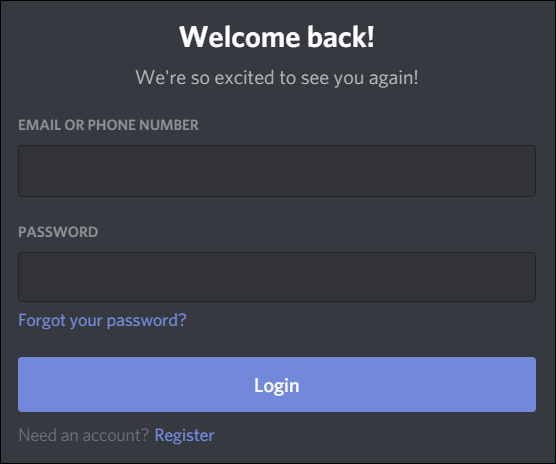Image resolution: width=556 pixels, height=464 pixels.
Task: Focus the Password input field
Action: click(277, 277)
